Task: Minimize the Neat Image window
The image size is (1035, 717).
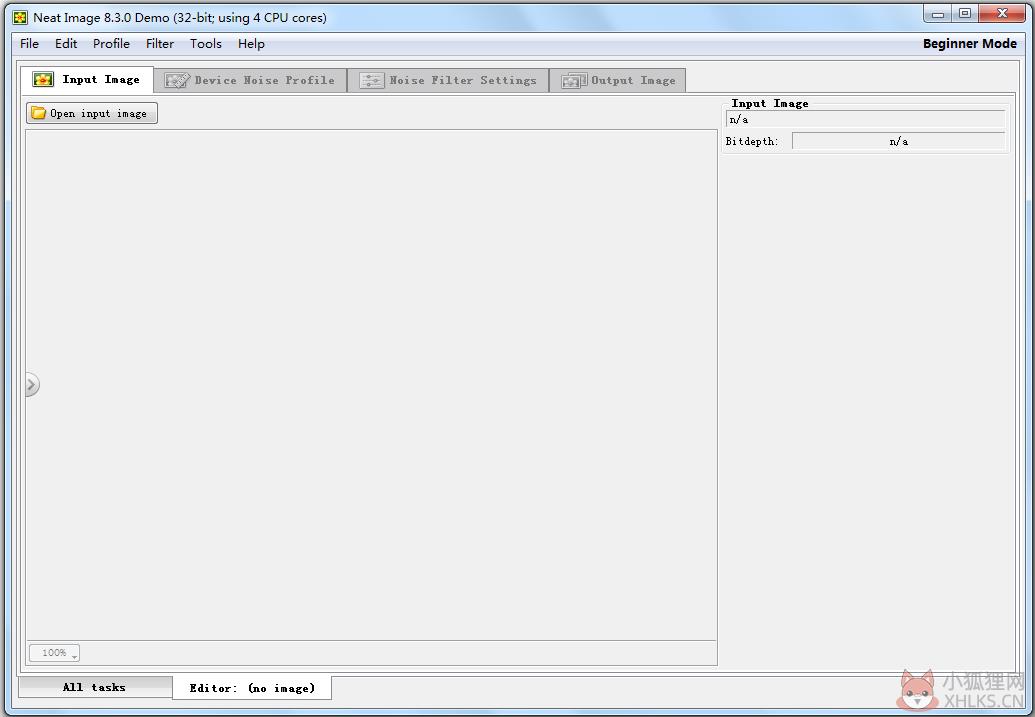Action: (938, 13)
